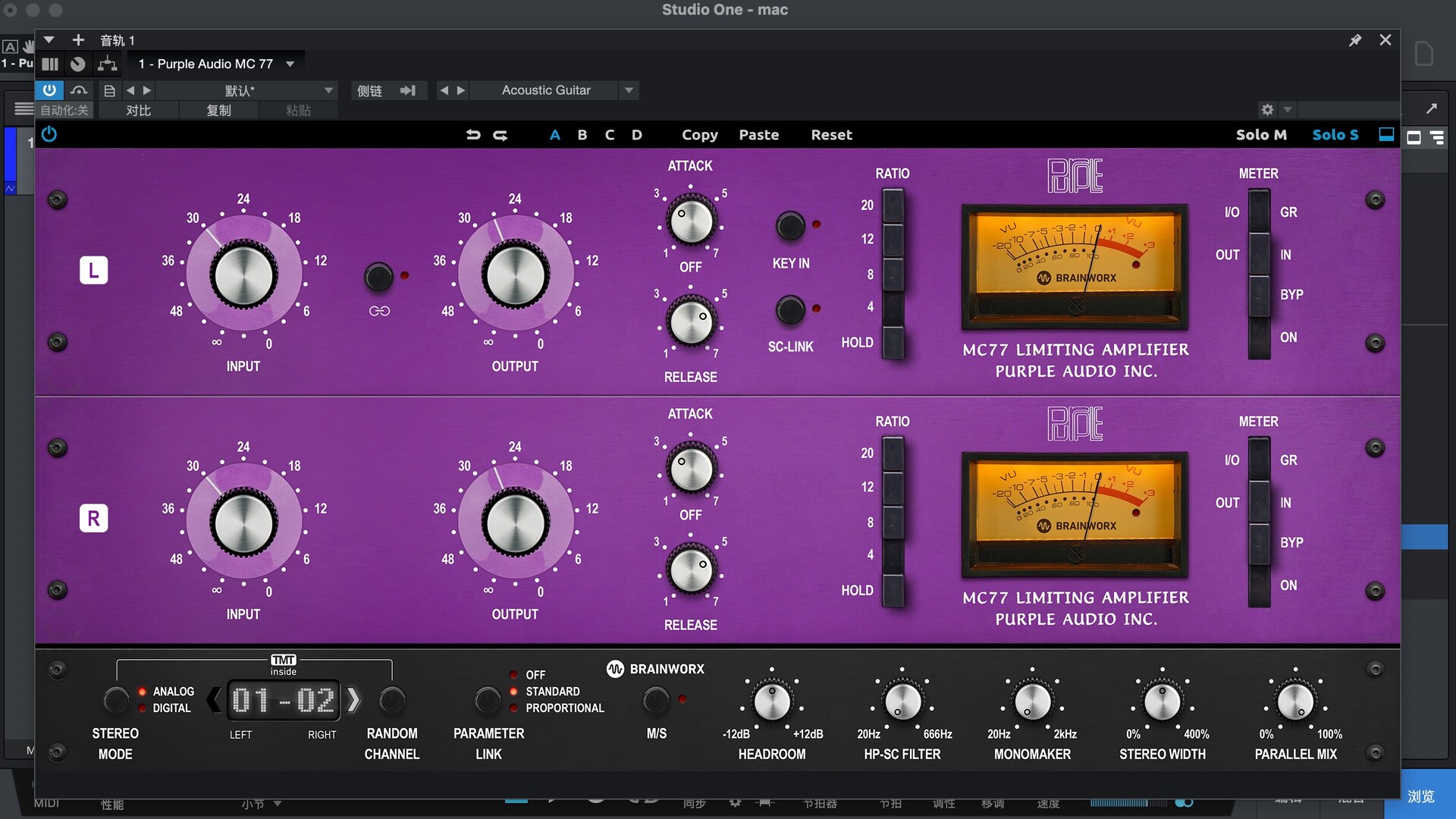
Task: Open the top-left triangle menu
Action: 49,39
